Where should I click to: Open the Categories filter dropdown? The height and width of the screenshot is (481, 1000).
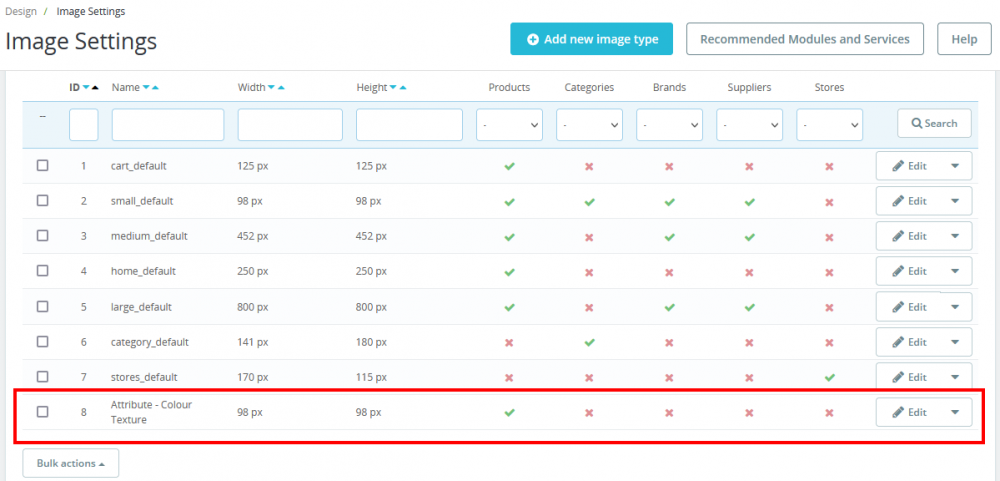[589, 124]
